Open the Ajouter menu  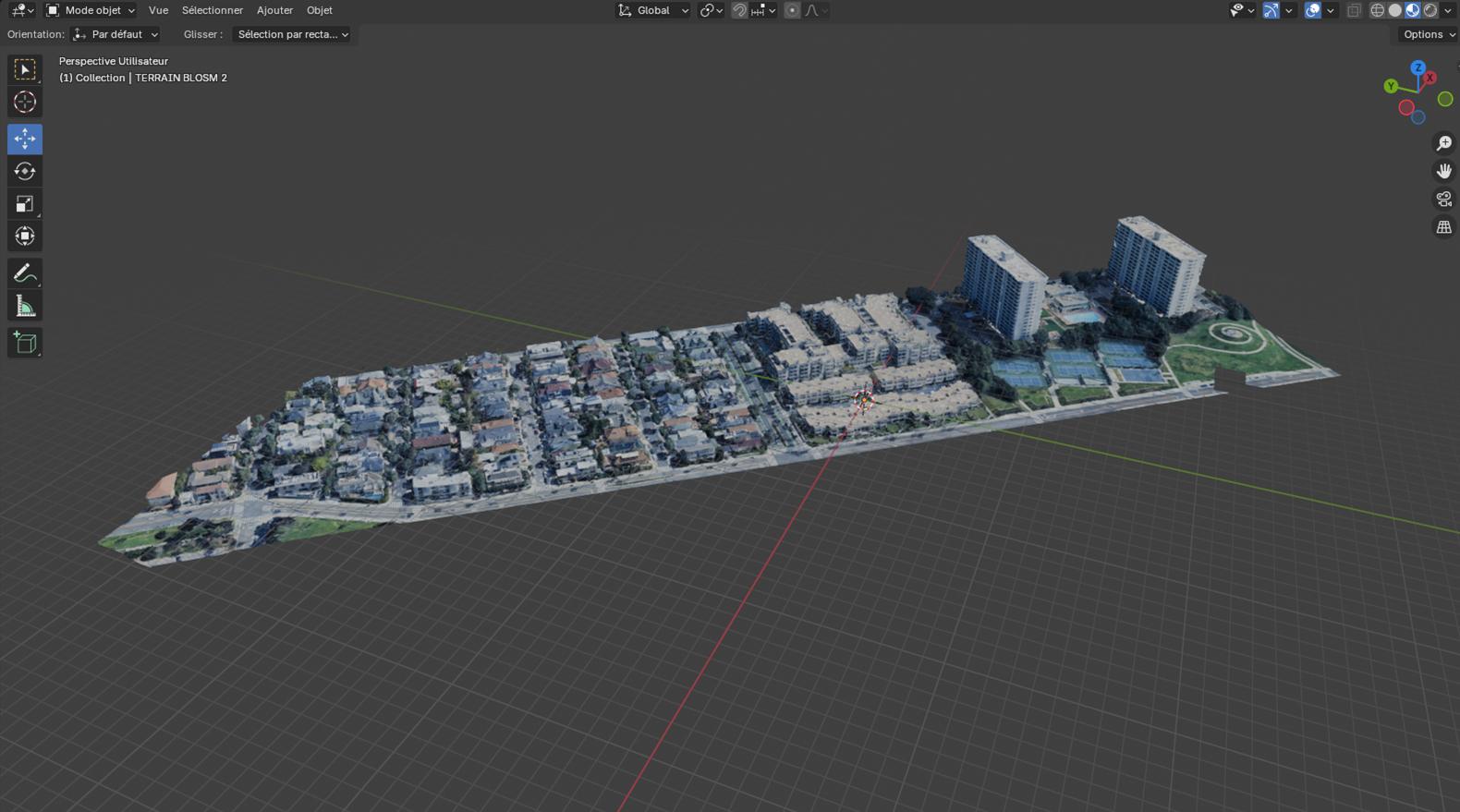coord(274,10)
